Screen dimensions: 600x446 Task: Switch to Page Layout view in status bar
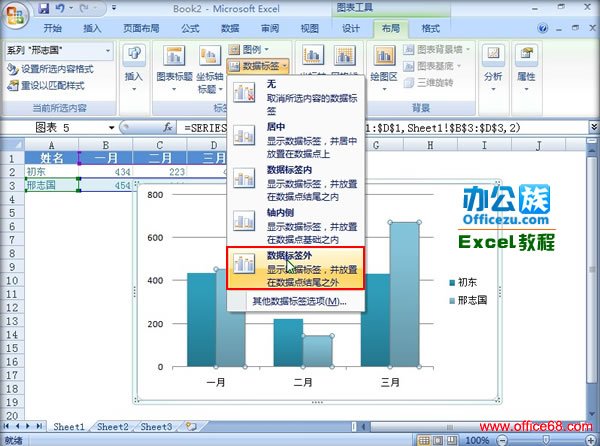click(437, 440)
